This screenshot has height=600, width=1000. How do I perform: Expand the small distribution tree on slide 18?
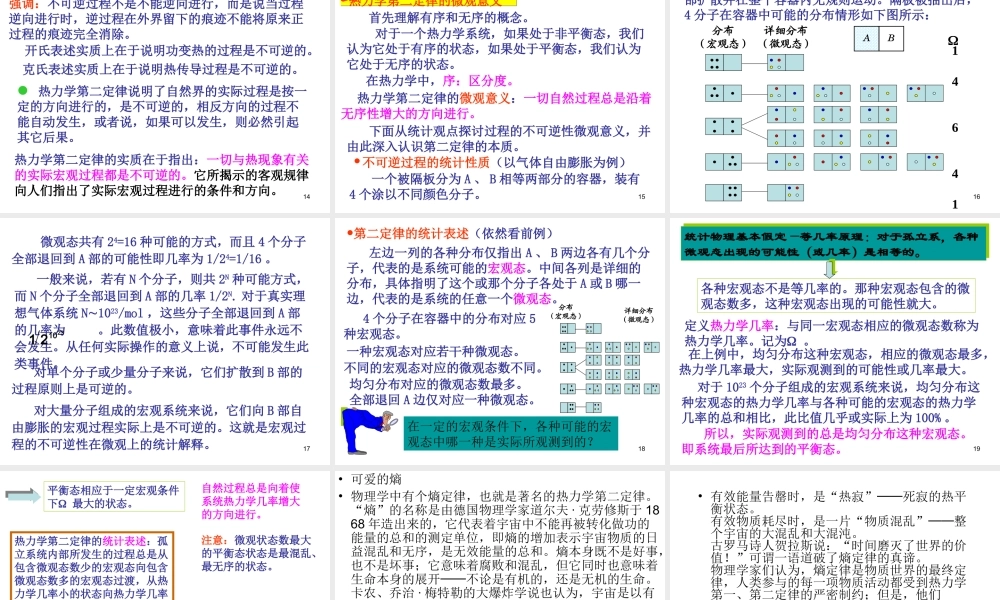coord(609,365)
